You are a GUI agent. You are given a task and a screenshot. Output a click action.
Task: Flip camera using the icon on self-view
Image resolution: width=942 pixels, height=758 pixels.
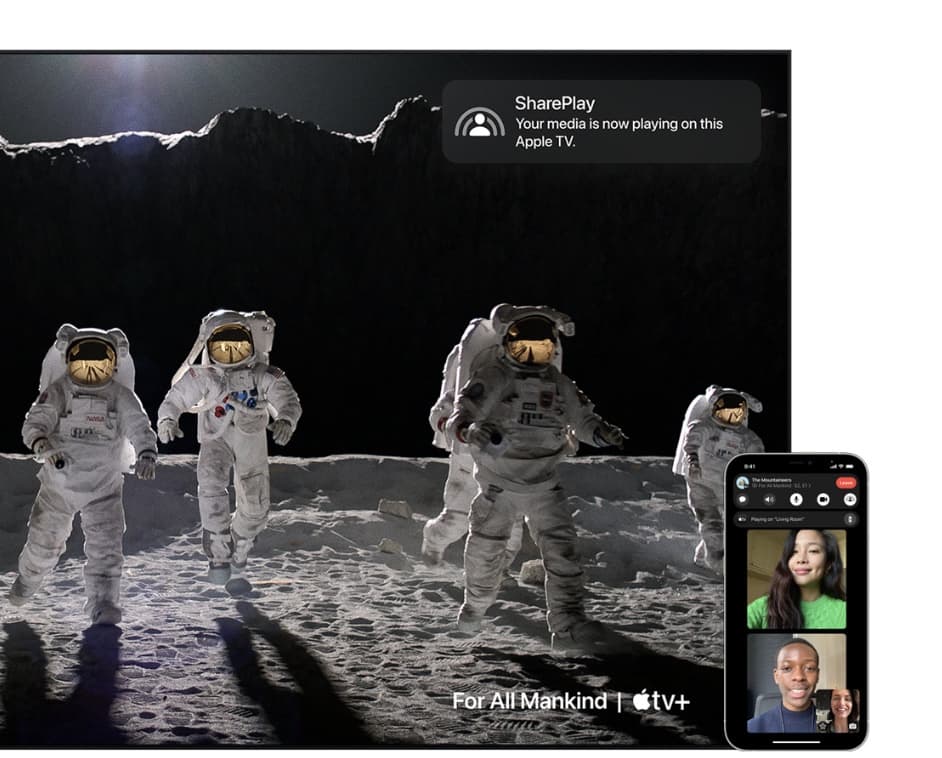pyautogui.click(x=852, y=726)
